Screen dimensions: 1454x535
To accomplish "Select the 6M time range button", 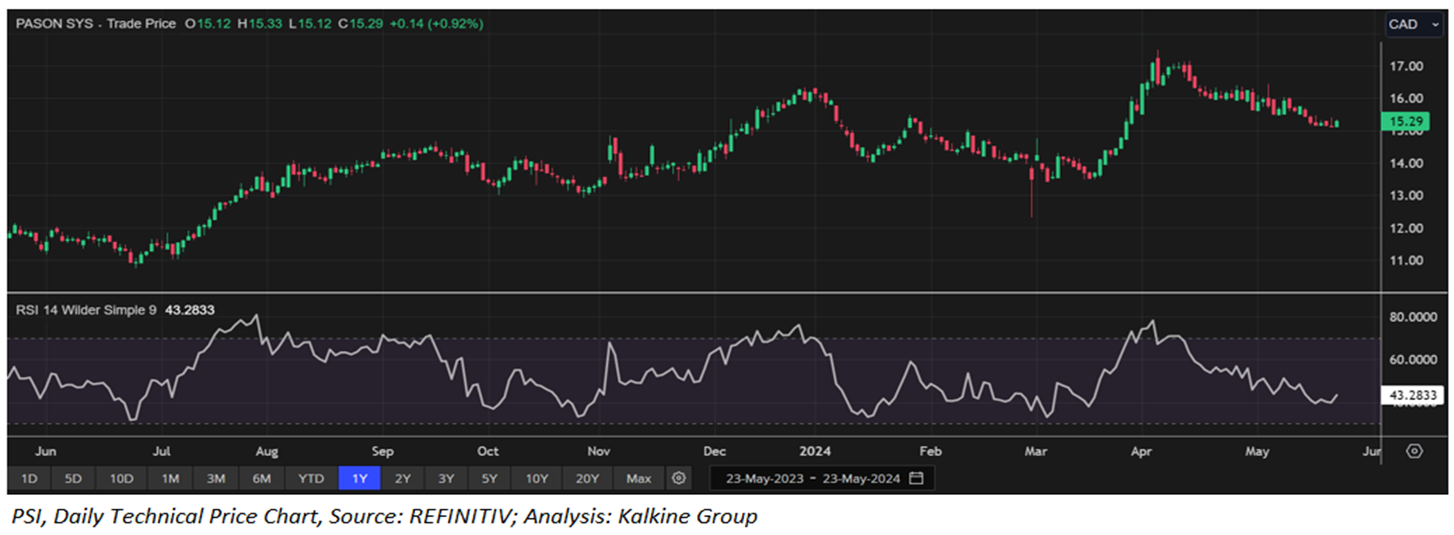I will point(262,479).
